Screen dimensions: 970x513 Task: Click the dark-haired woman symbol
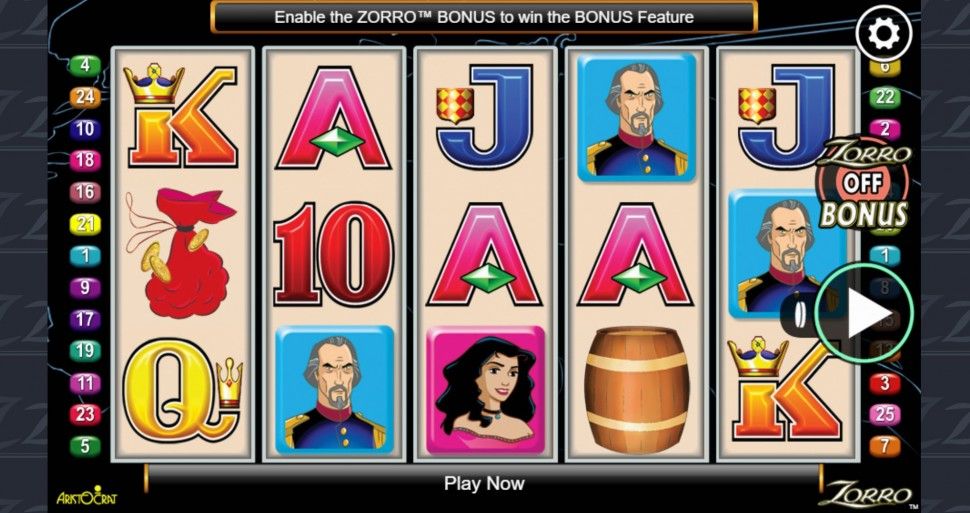tap(486, 390)
